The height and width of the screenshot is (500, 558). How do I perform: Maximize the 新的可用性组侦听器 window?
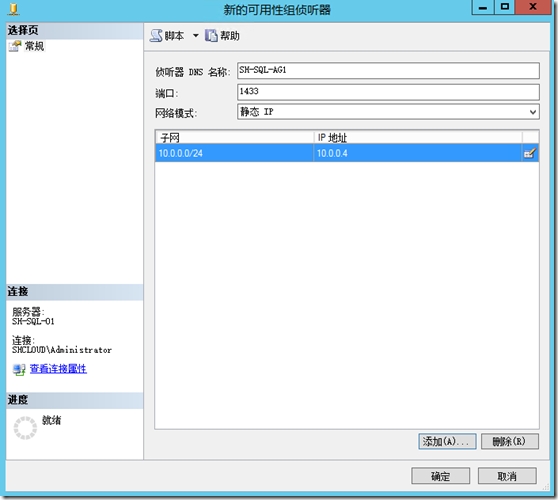tap(505, 7)
